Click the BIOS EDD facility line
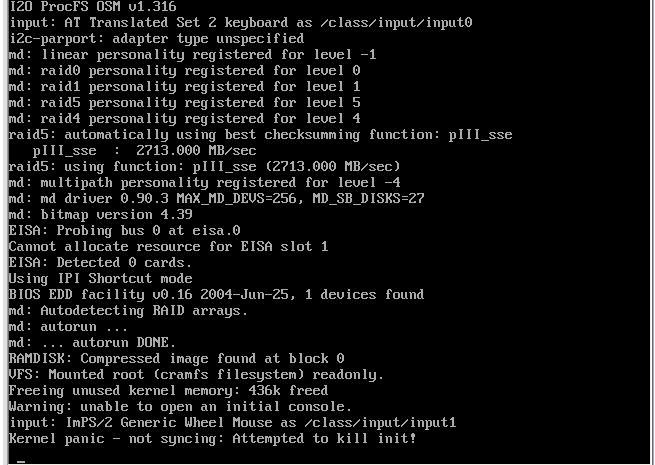Screen dimensions: 655x465 (x=216, y=295)
